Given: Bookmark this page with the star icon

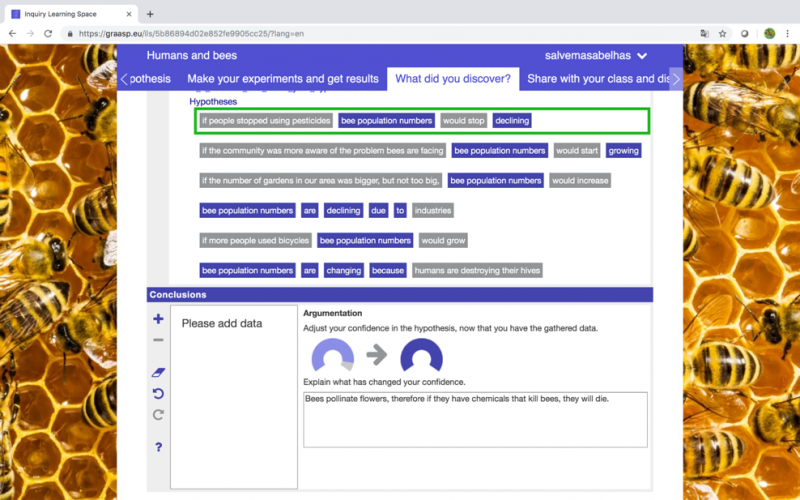Looking at the screenshot, I should click(722, 34).
